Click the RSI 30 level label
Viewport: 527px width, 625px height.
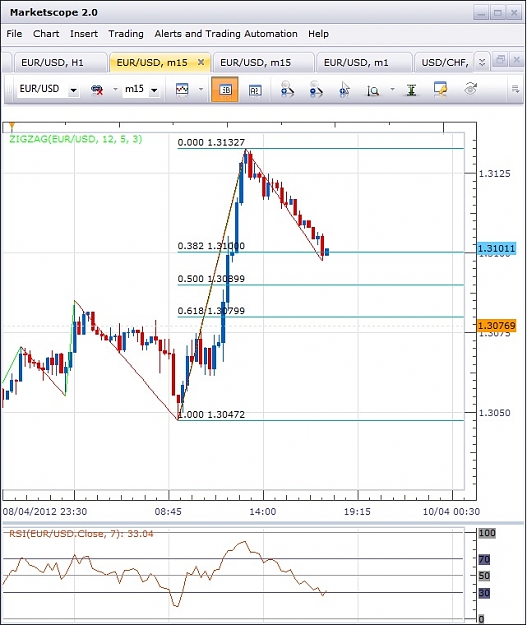click(484, 593)
